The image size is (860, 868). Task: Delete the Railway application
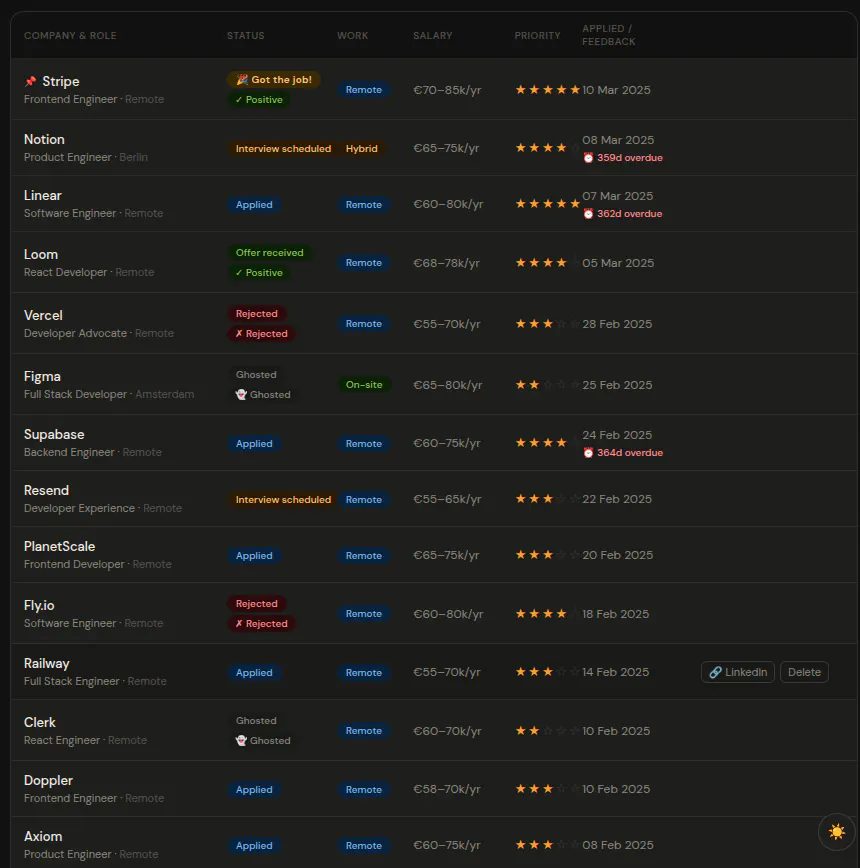[804, 672]
